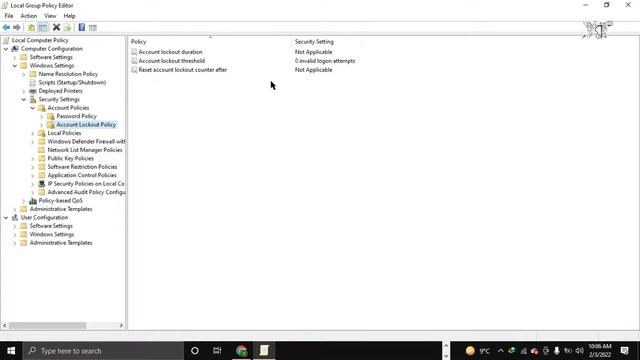640x360 pixels.
Task: Click the Show/Hide Action Pane icon
Action: (x=93, y=27)
